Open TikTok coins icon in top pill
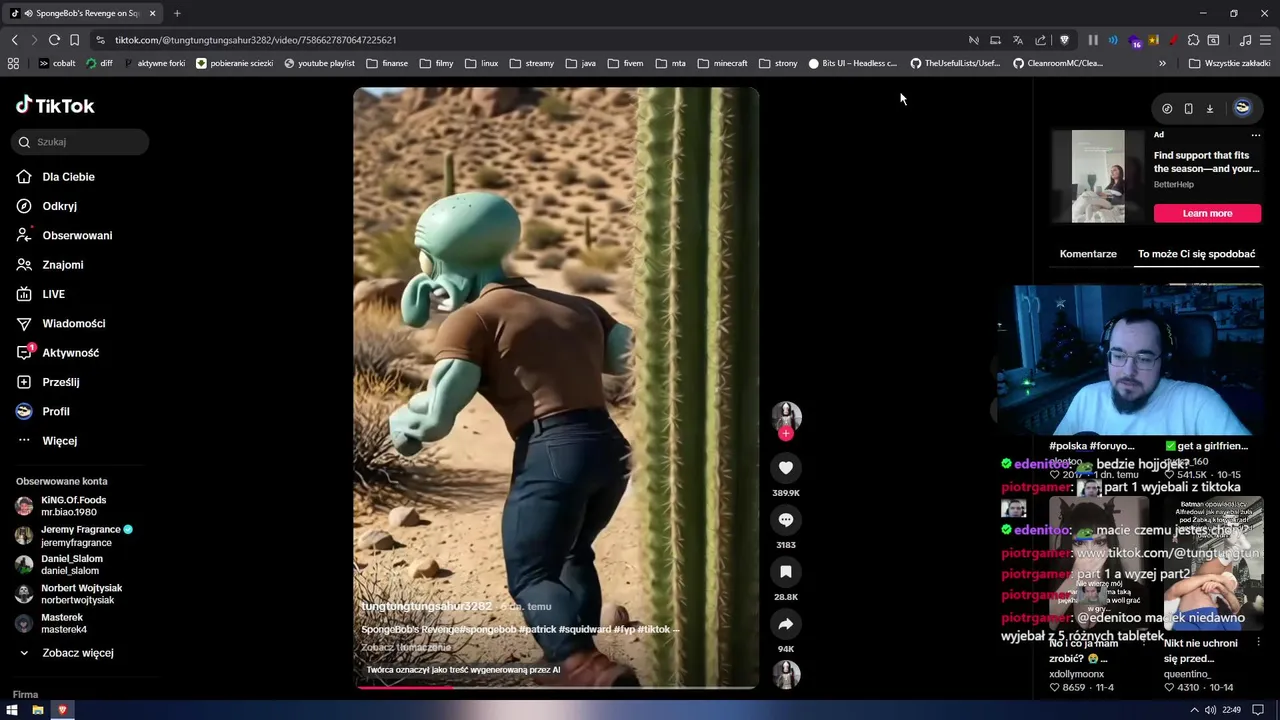The width and height of the screenshot is (1280, 720). coord(1167,108)
